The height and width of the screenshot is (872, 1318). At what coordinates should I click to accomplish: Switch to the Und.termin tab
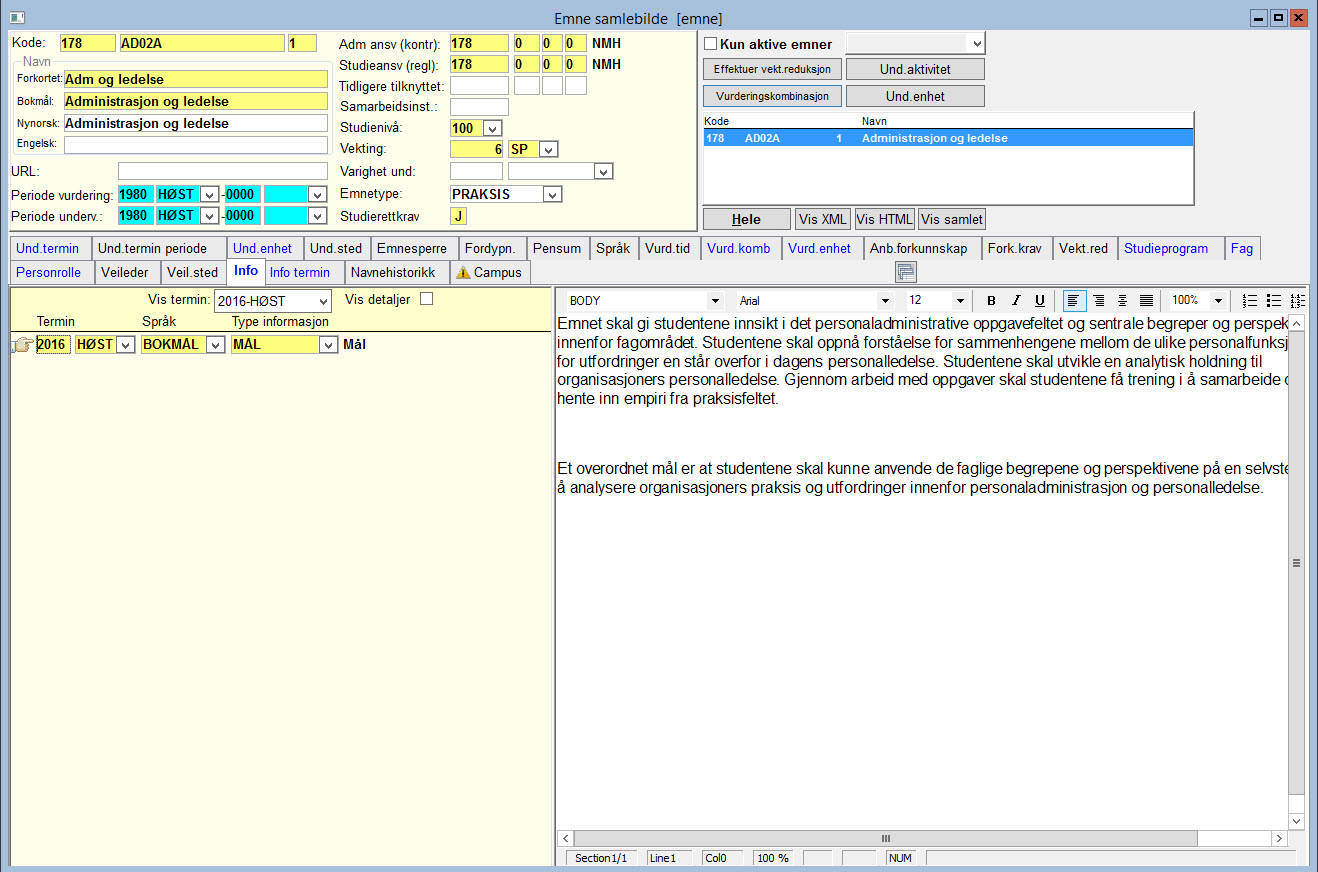pos(48,248)
